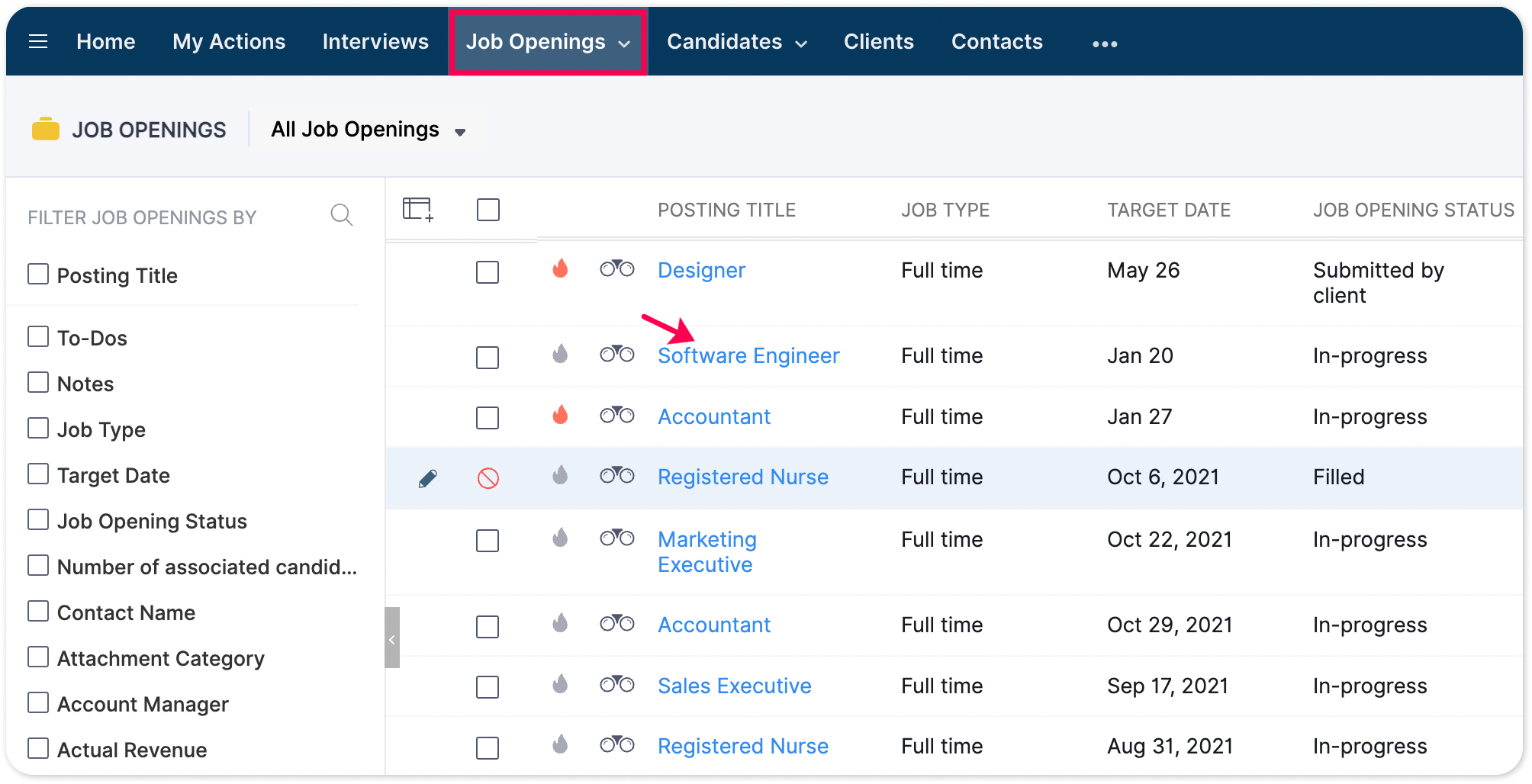Open the Sales Executive job posting

pos(735,686)
